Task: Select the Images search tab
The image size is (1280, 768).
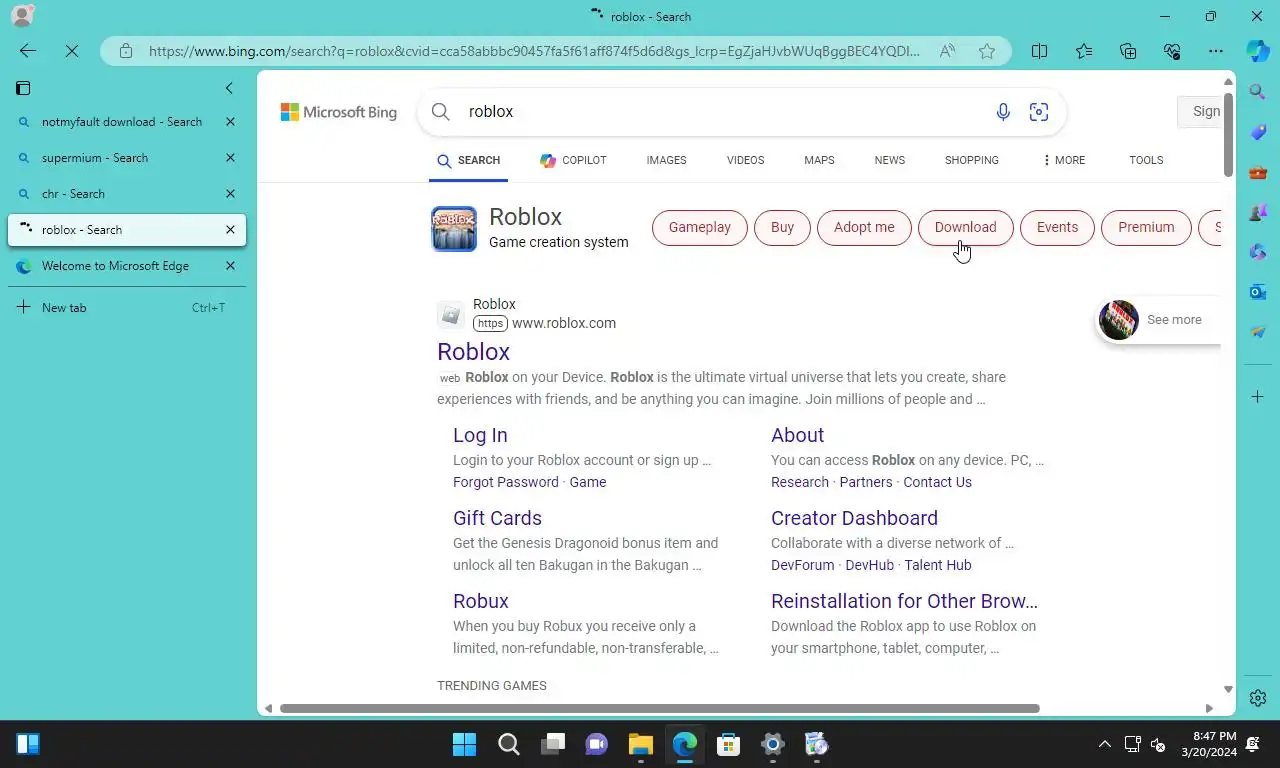Action: (666, 160)
